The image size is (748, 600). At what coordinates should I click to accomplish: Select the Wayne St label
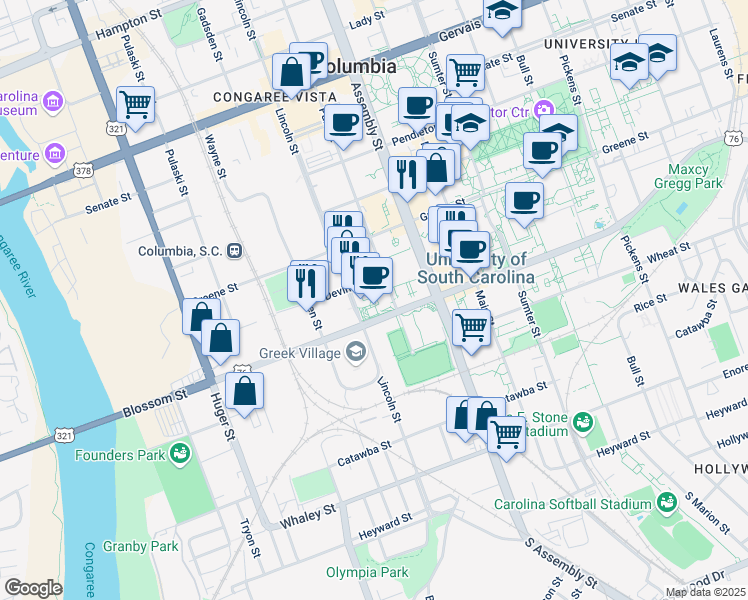(x=215, y=156)
